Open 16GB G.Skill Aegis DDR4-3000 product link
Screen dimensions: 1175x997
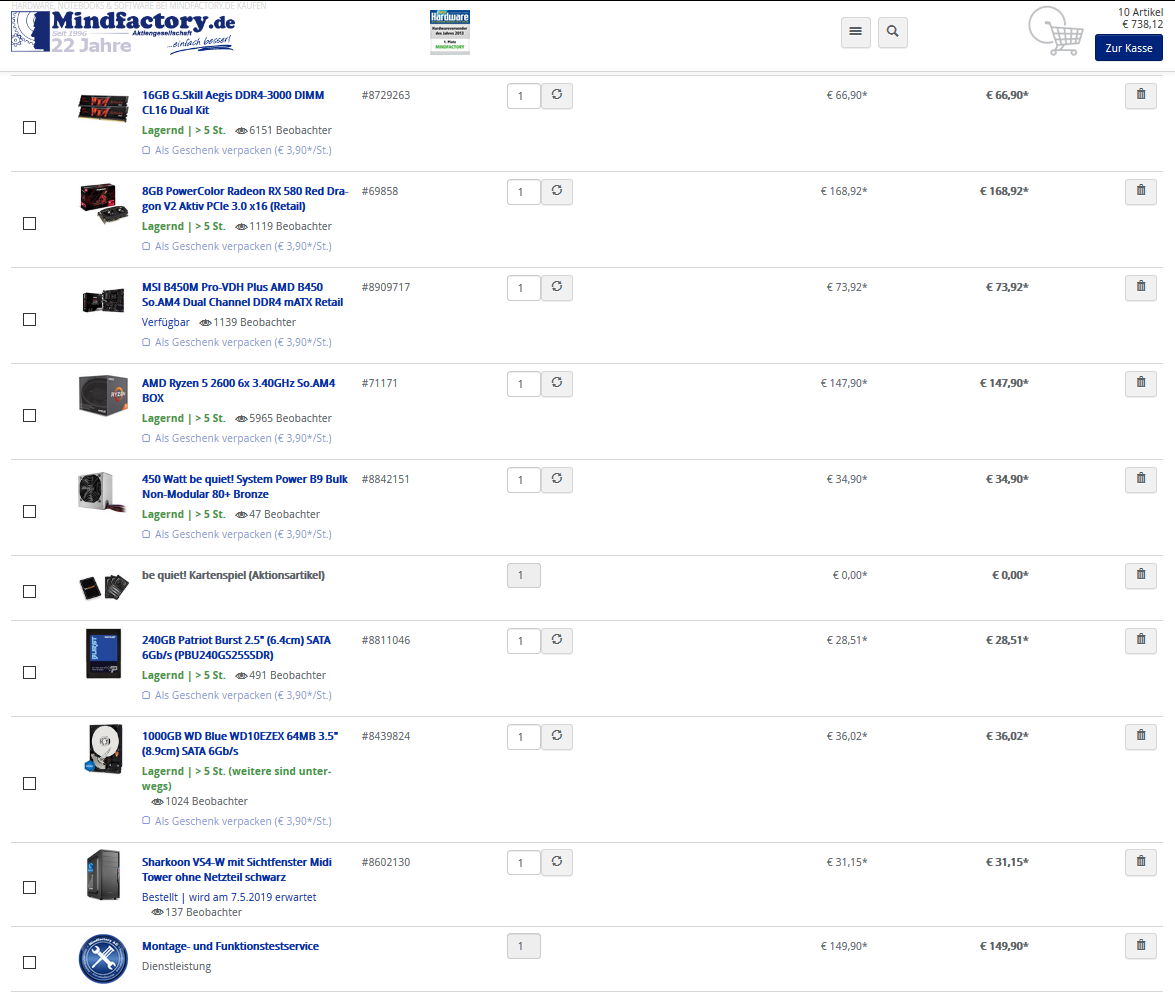(x=233, y=103)
